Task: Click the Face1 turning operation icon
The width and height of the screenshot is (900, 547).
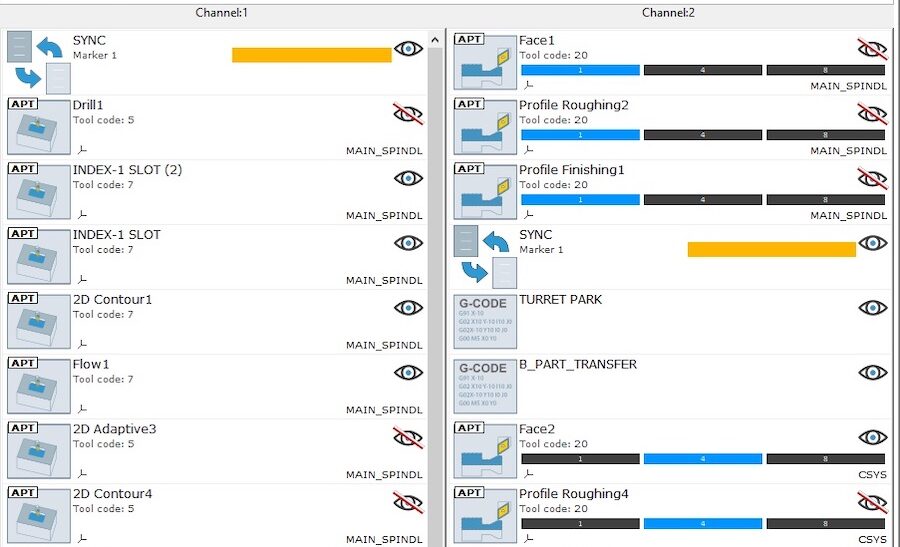Action: 483,62
